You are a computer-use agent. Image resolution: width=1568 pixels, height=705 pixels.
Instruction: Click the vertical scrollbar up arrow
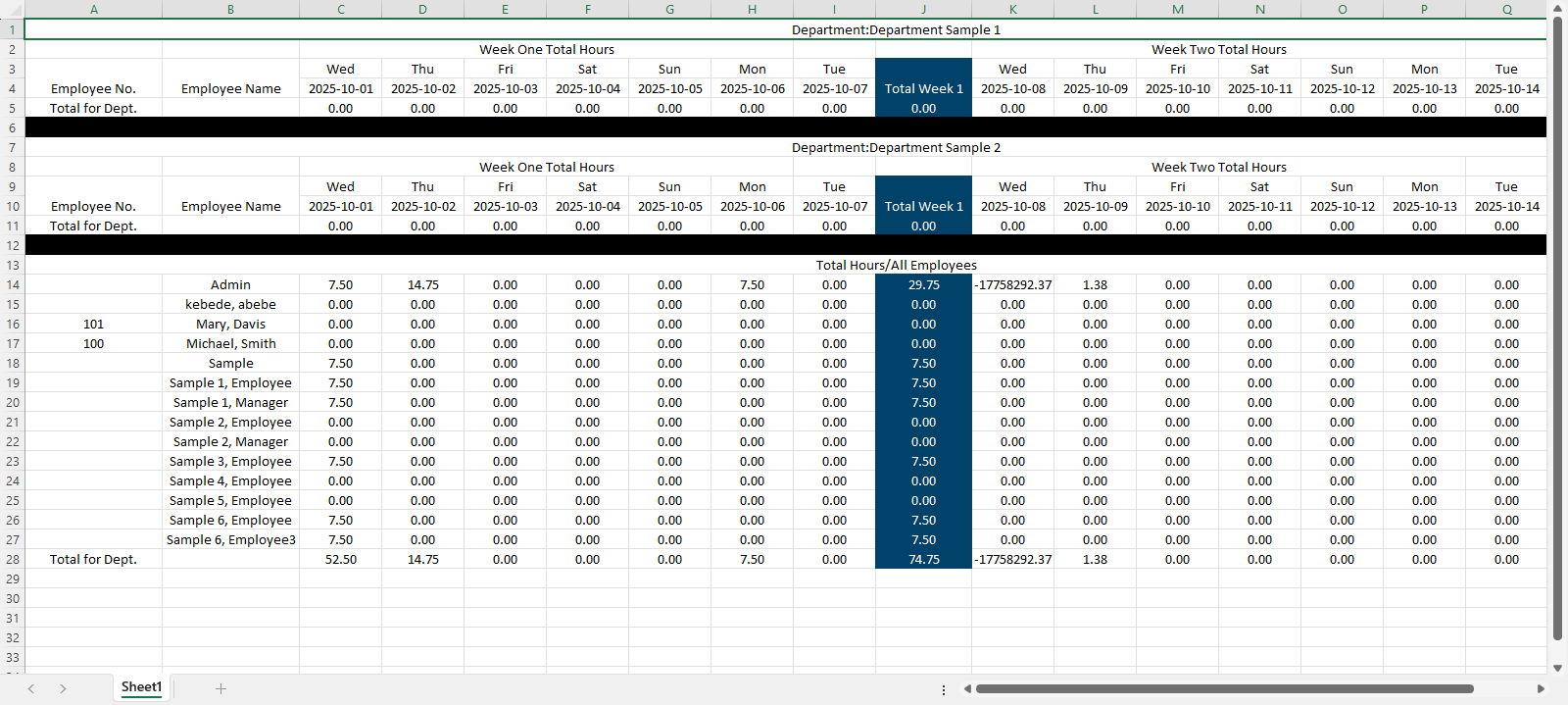tap(1557, 8)
